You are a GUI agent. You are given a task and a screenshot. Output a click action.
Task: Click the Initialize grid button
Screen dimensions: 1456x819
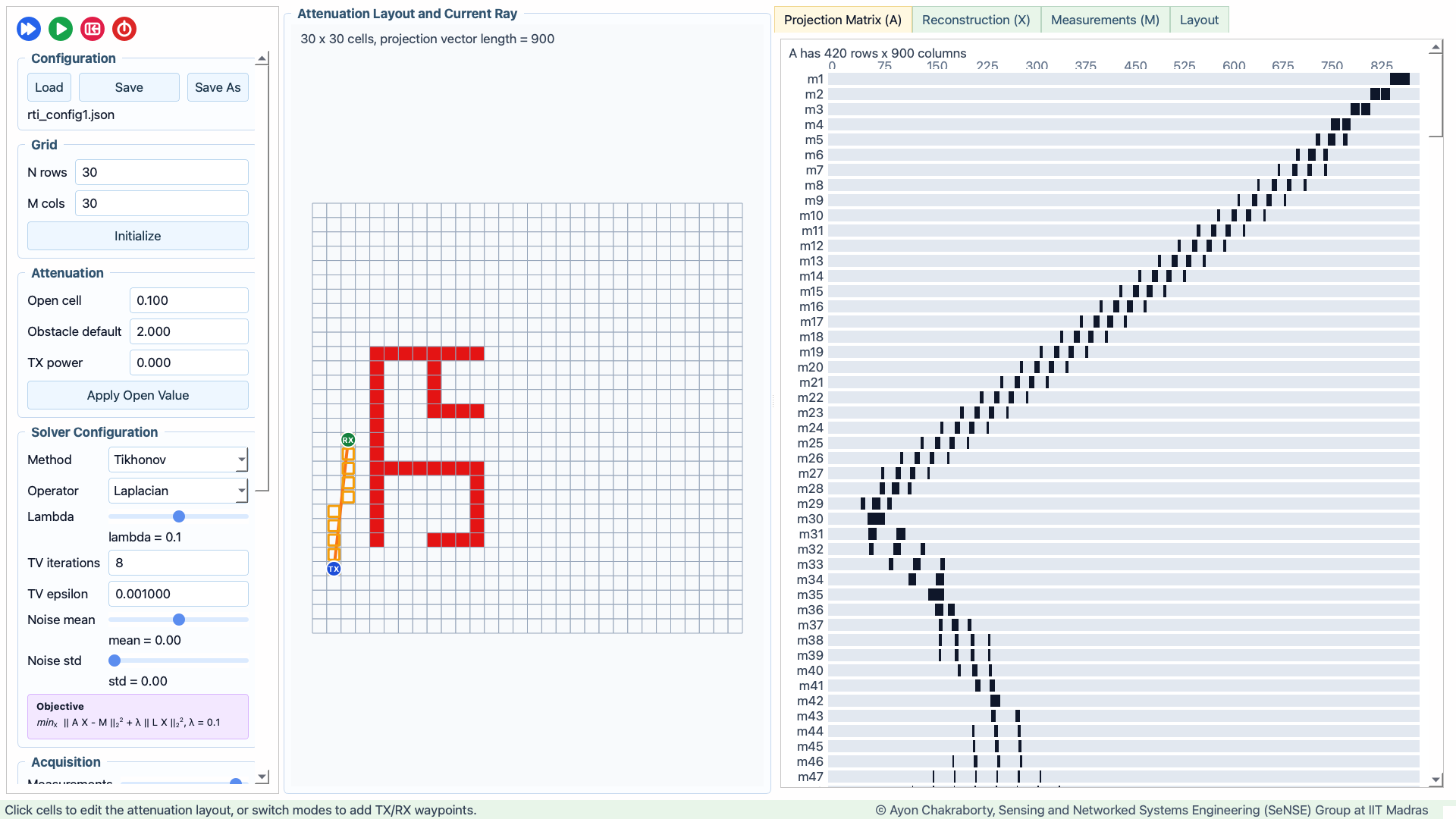tap(138, 236)
